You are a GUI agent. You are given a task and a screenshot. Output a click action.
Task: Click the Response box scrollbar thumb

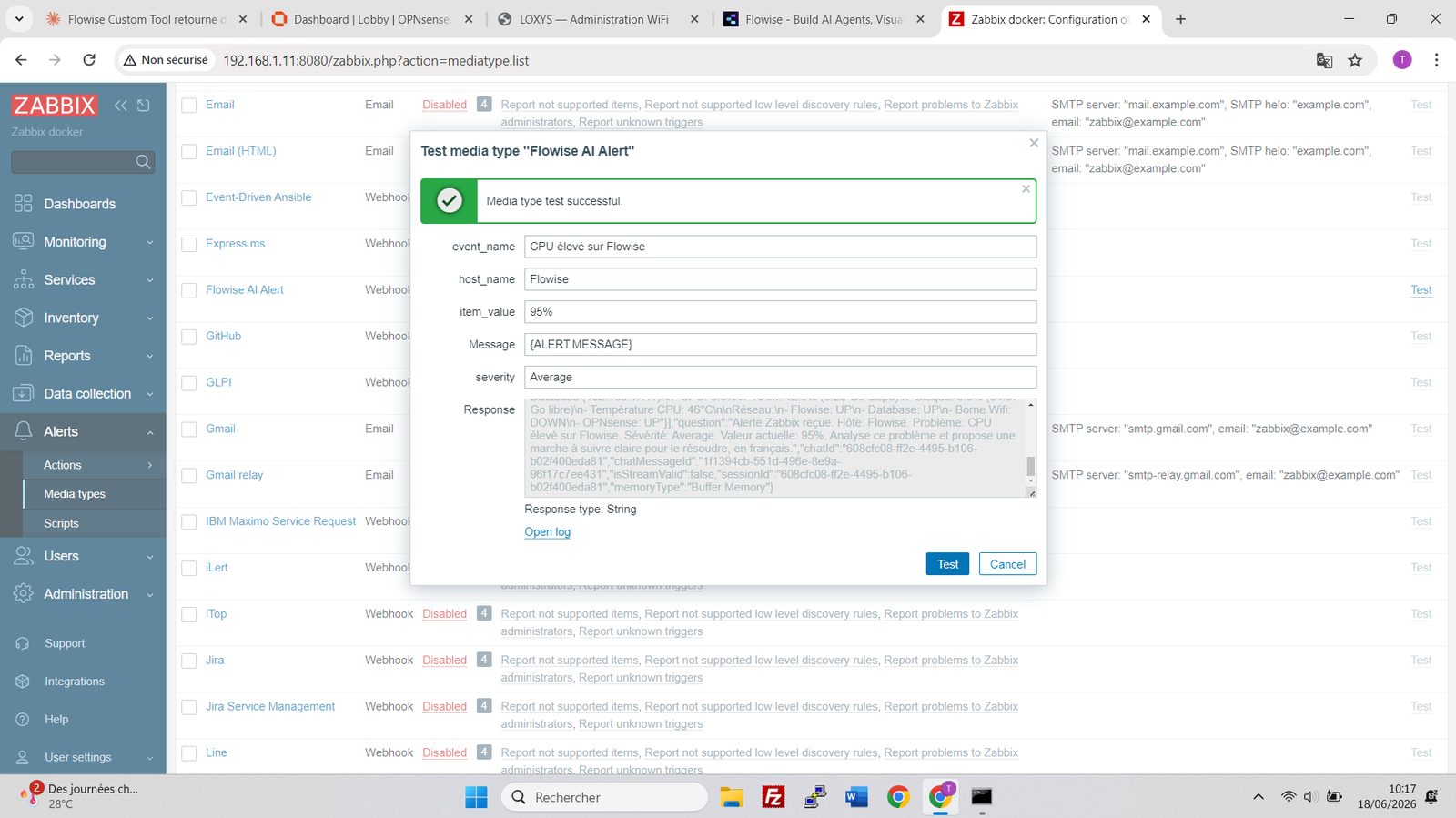pyautogui.click(x=1030, y=466)
